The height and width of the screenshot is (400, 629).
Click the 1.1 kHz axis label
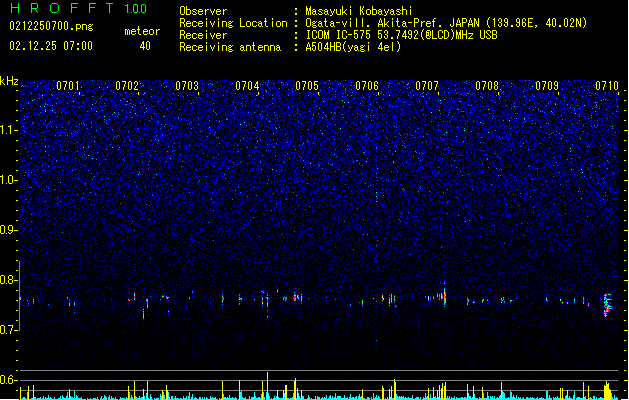pyautogui.click(x=9, y=130)
